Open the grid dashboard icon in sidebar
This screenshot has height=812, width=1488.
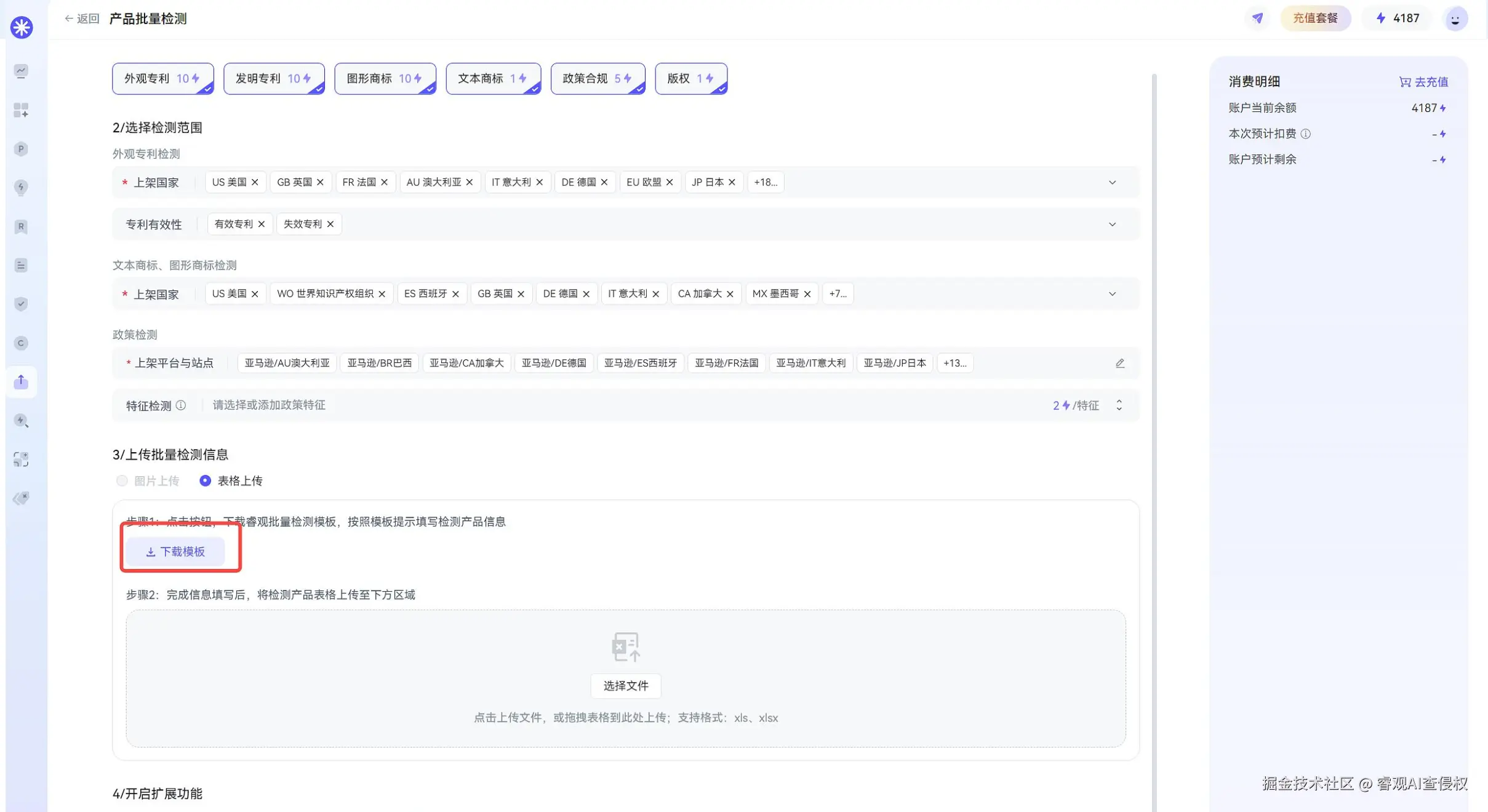(21, 110)
